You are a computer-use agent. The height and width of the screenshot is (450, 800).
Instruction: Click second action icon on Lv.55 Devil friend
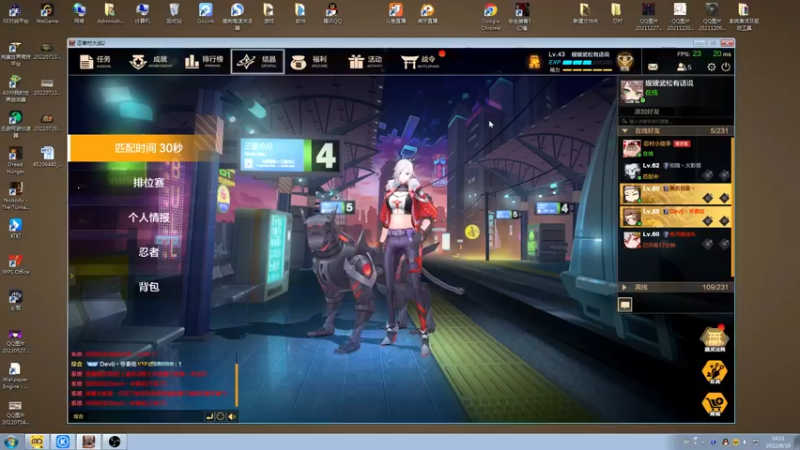click(x=724, y=220)
